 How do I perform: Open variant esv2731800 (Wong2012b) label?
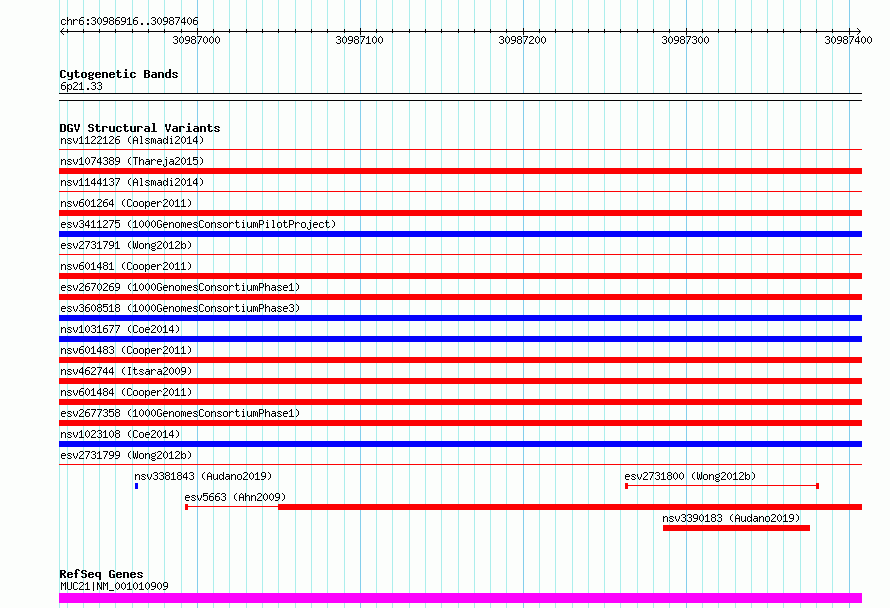(x=690, y=476)
